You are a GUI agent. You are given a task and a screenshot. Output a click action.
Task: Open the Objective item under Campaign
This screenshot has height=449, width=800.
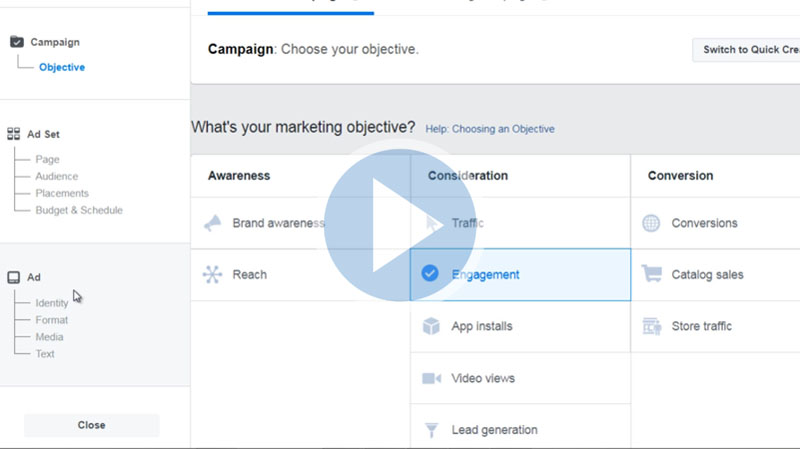point(62,68)
